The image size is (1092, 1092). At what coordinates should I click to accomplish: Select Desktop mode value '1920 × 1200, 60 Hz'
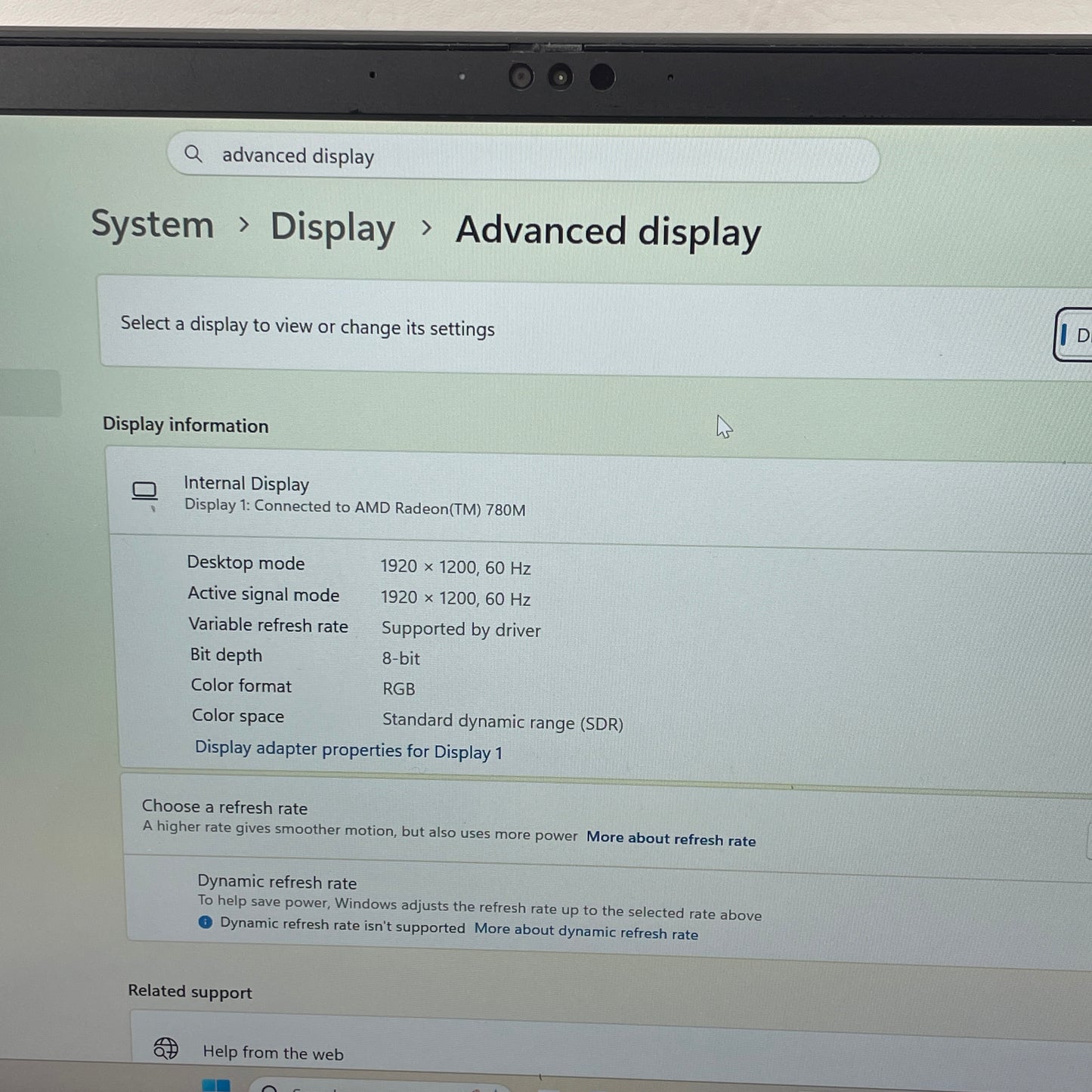coord(456,567)
